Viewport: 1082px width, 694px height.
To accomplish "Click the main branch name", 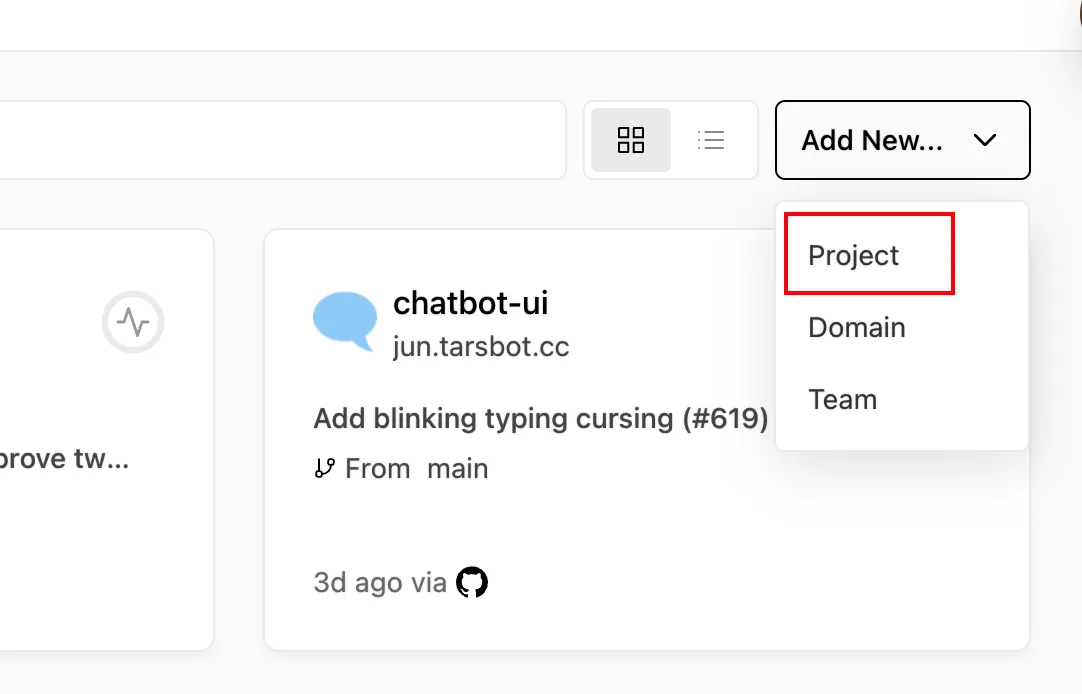I will coord(458,469).
